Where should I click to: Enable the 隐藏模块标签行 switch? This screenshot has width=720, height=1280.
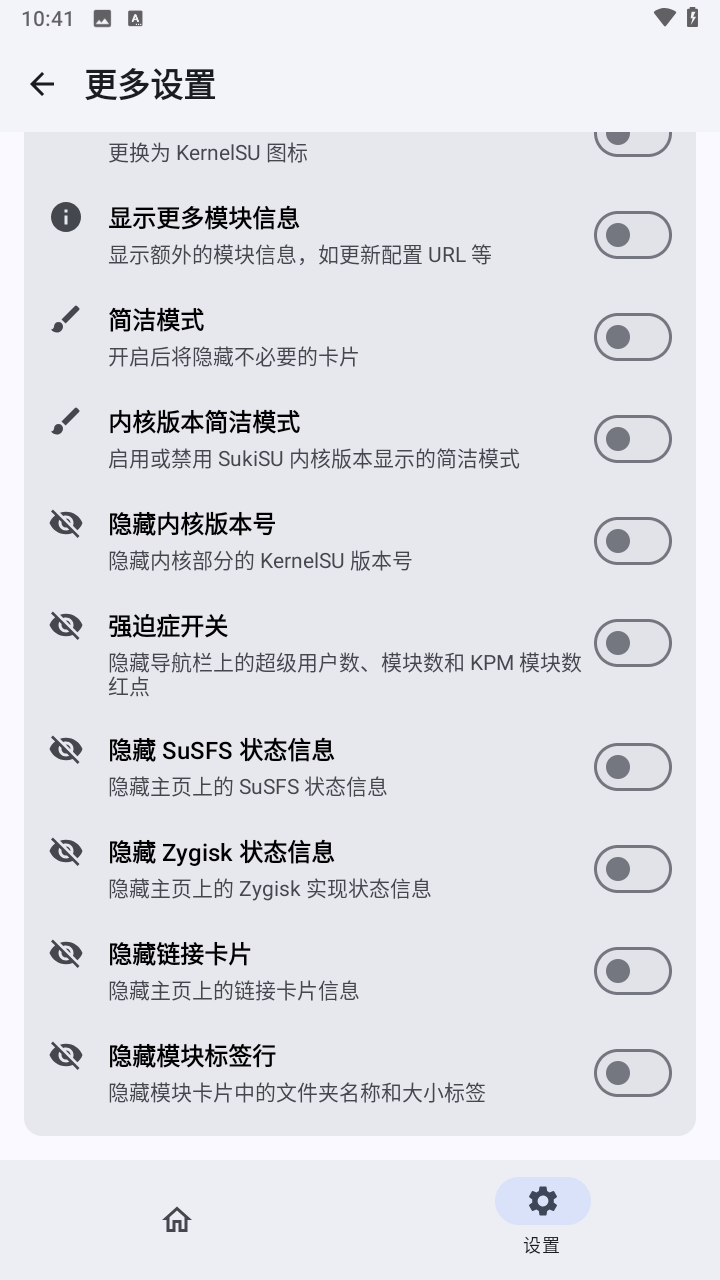point(632,1073)
